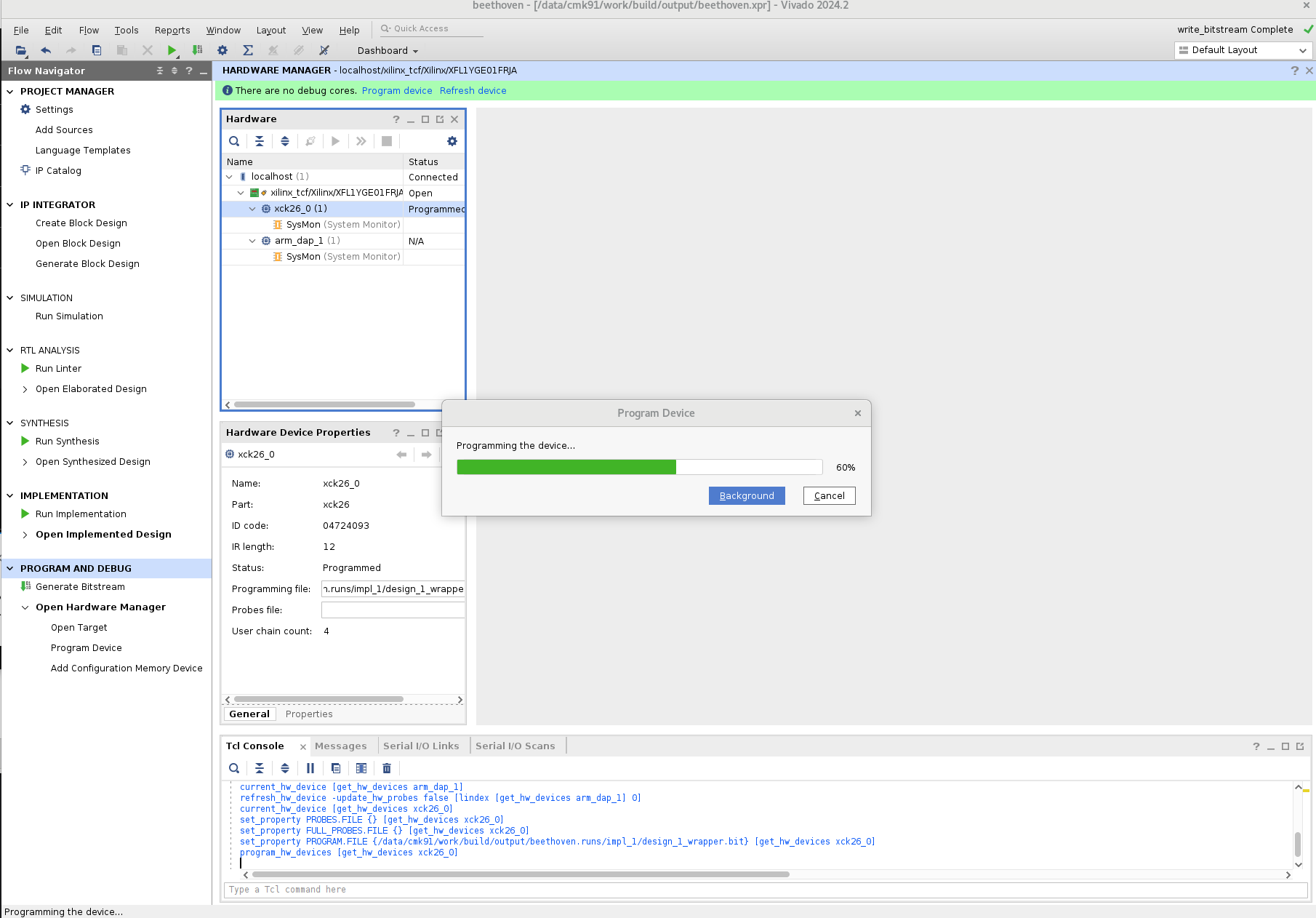This screenshot has width=1316, height=918.
Task: Click the Hardware panel help icon
Action: point(396,119)
